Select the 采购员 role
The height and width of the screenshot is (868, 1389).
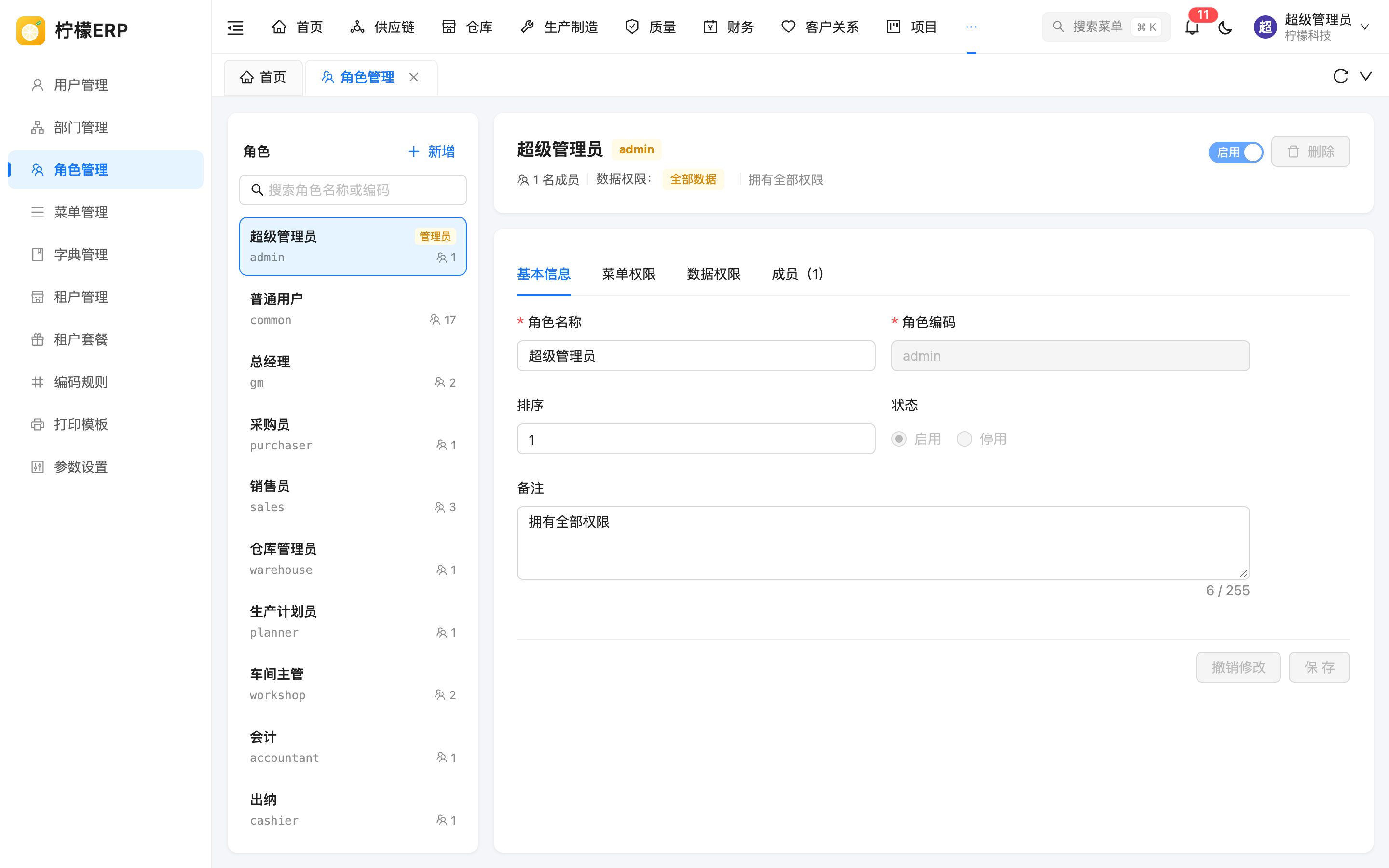353,434
